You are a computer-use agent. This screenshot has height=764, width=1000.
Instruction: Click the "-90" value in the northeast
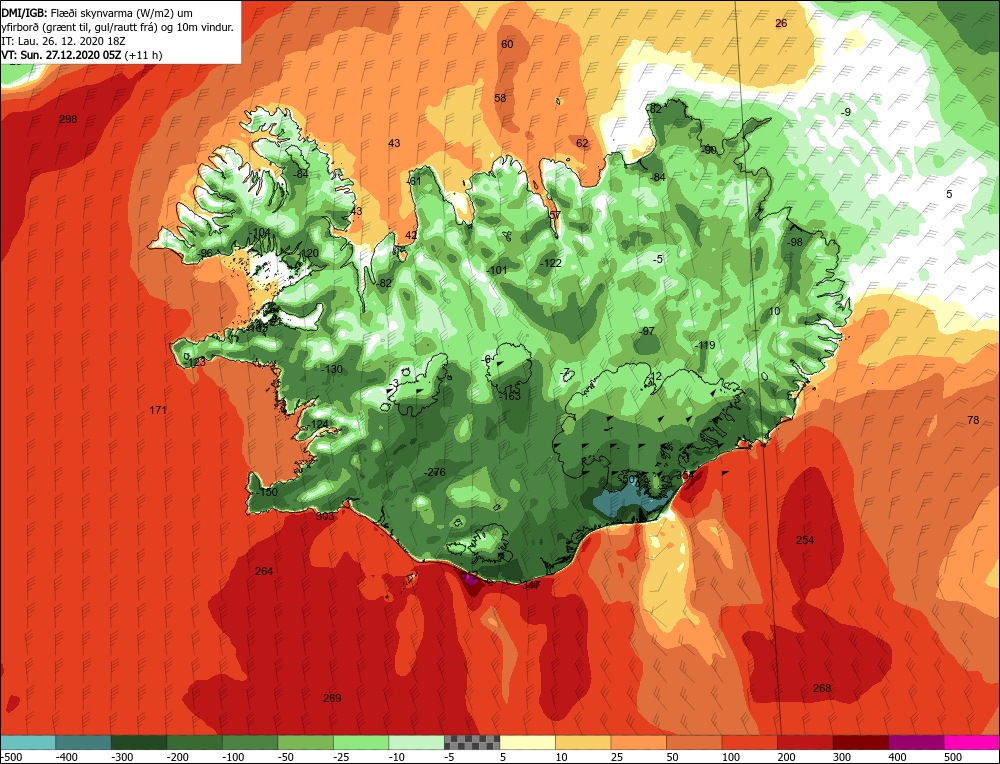click(x=709, y=151)
